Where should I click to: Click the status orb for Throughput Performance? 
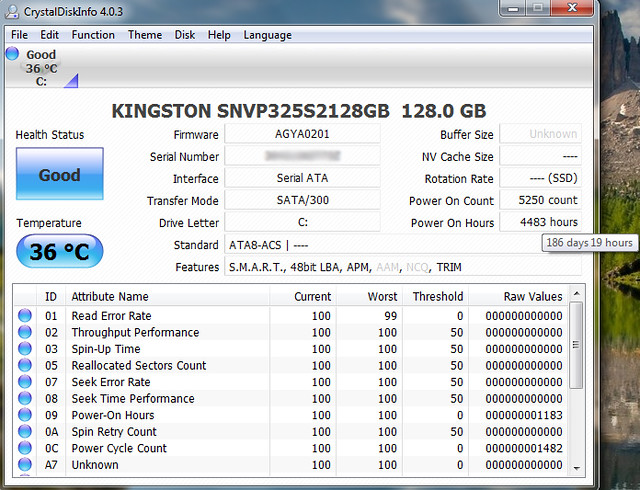(25, 332)
